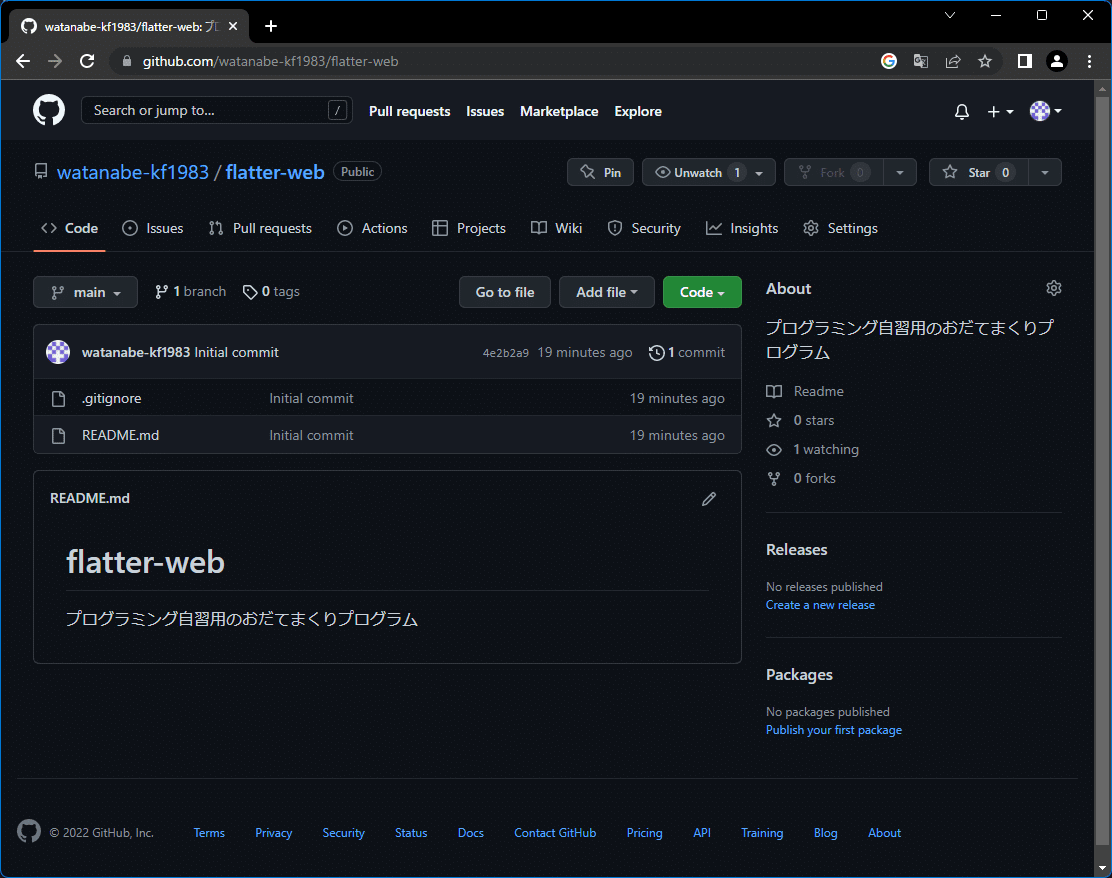Click the page vertical scrollbar down arrow

coord(1102,868)
